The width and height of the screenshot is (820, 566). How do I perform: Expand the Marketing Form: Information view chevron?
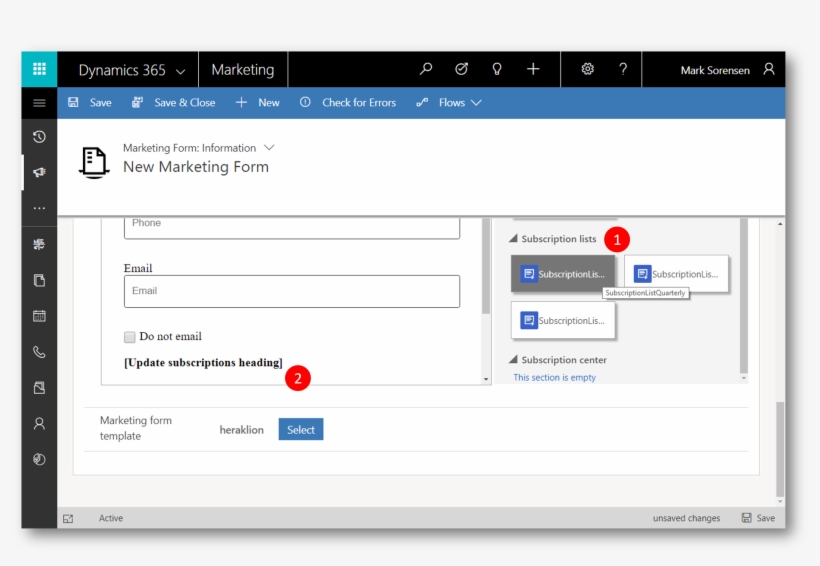(x=269, y=148)
